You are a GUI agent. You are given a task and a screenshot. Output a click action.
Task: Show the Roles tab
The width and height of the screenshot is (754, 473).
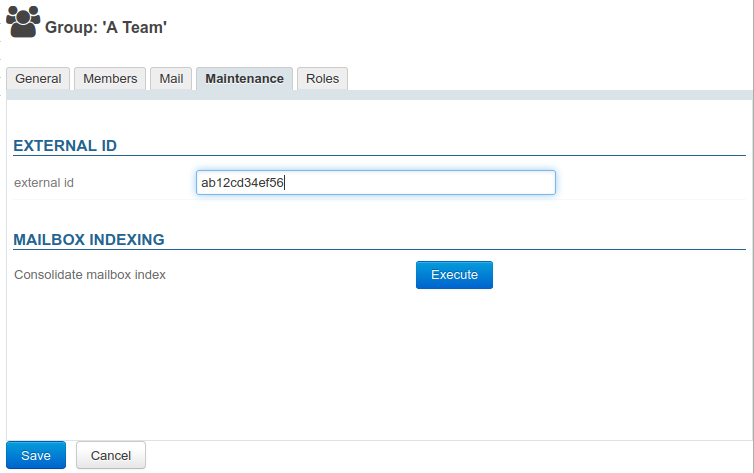coord(322,79)
